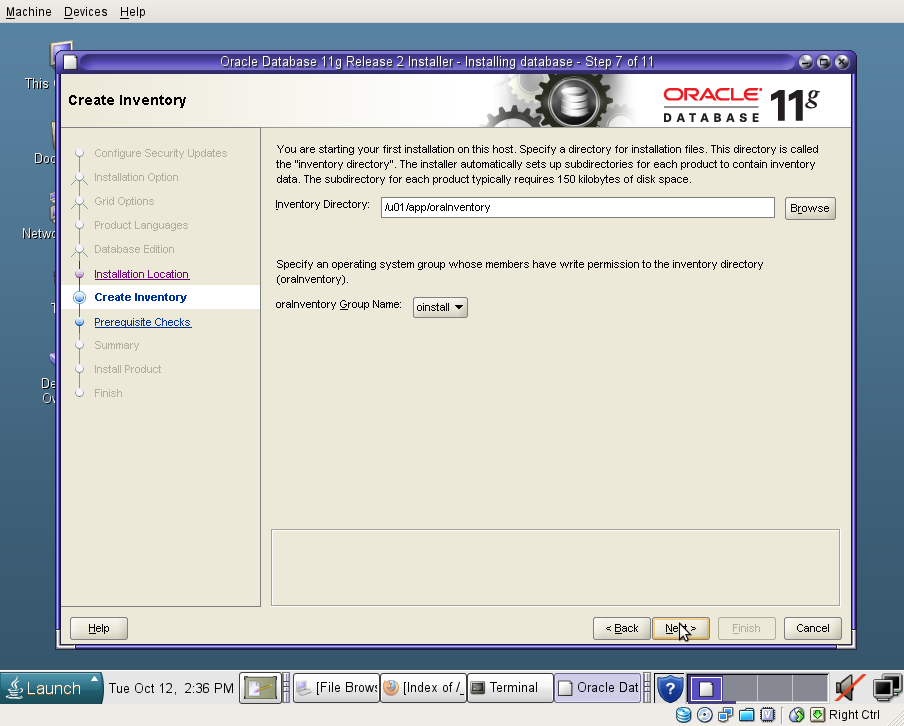Click the show desktop icon in taskbar
Image resolution: width=904 pixels, height=726 pixels.
pos(259,688)
